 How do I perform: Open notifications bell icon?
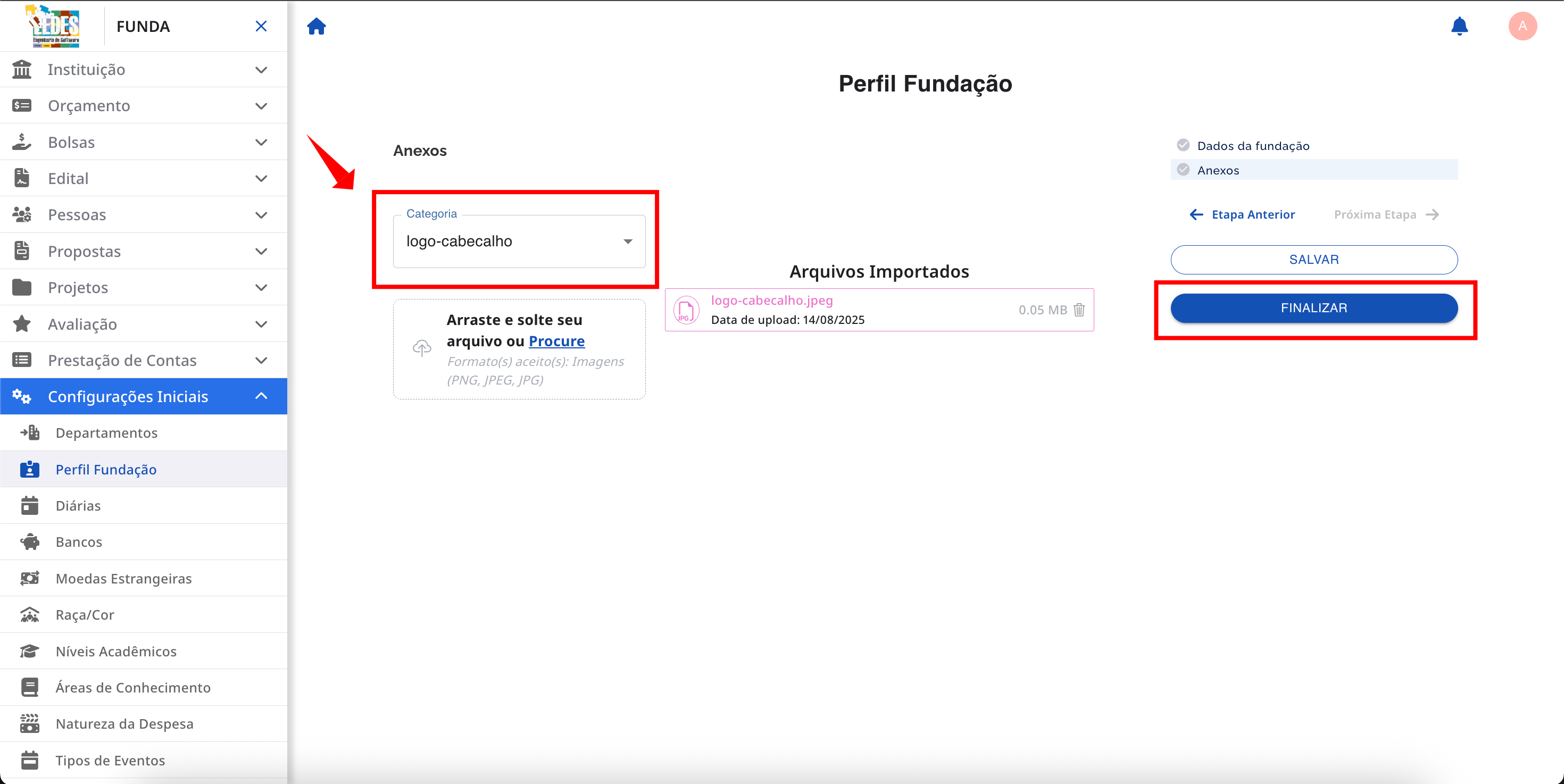1459,27
